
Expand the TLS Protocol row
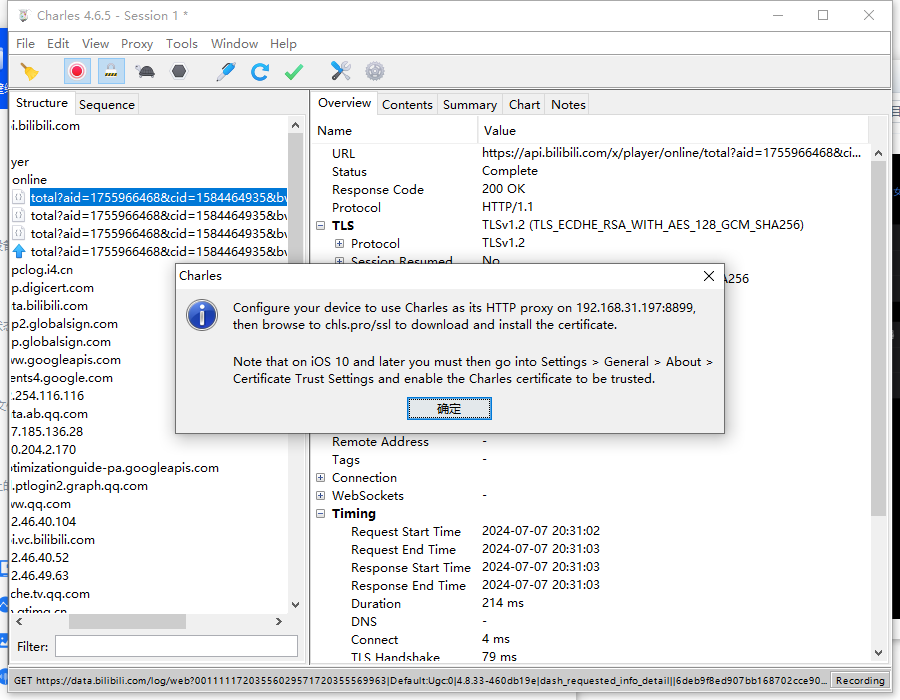pyautogui.click(x=339, y=244)
